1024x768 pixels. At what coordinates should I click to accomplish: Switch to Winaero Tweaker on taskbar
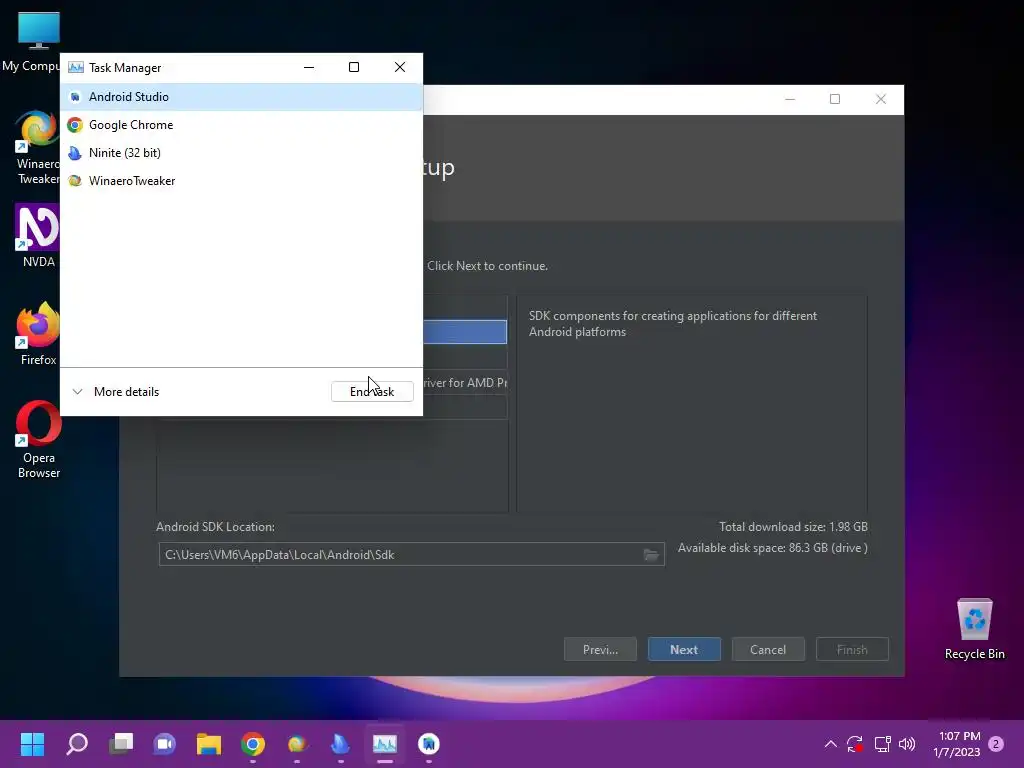click(x=296, y=744)
